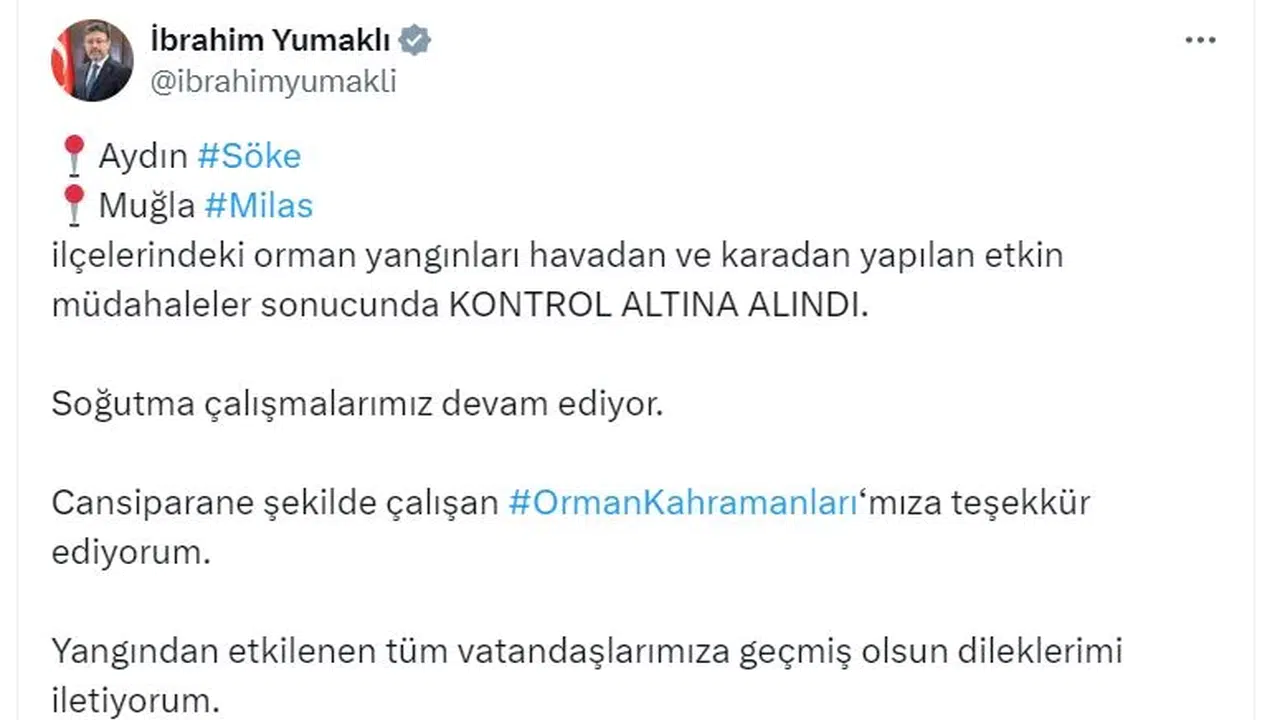Open İbrahim Yumaklı's profile picture

[92, 60]
